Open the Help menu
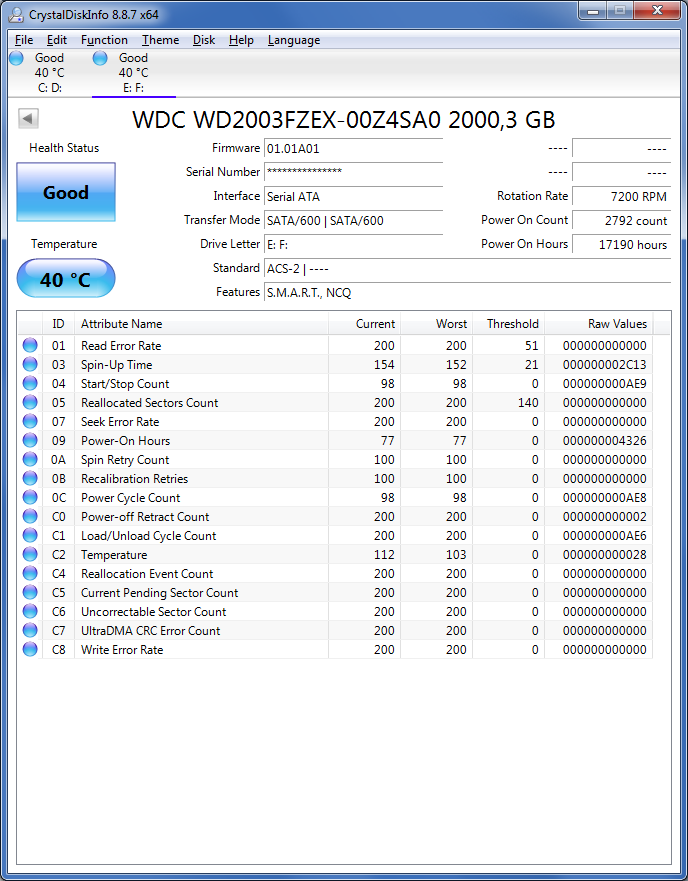This screenshot has width=688, height=881. click(241, 40)
